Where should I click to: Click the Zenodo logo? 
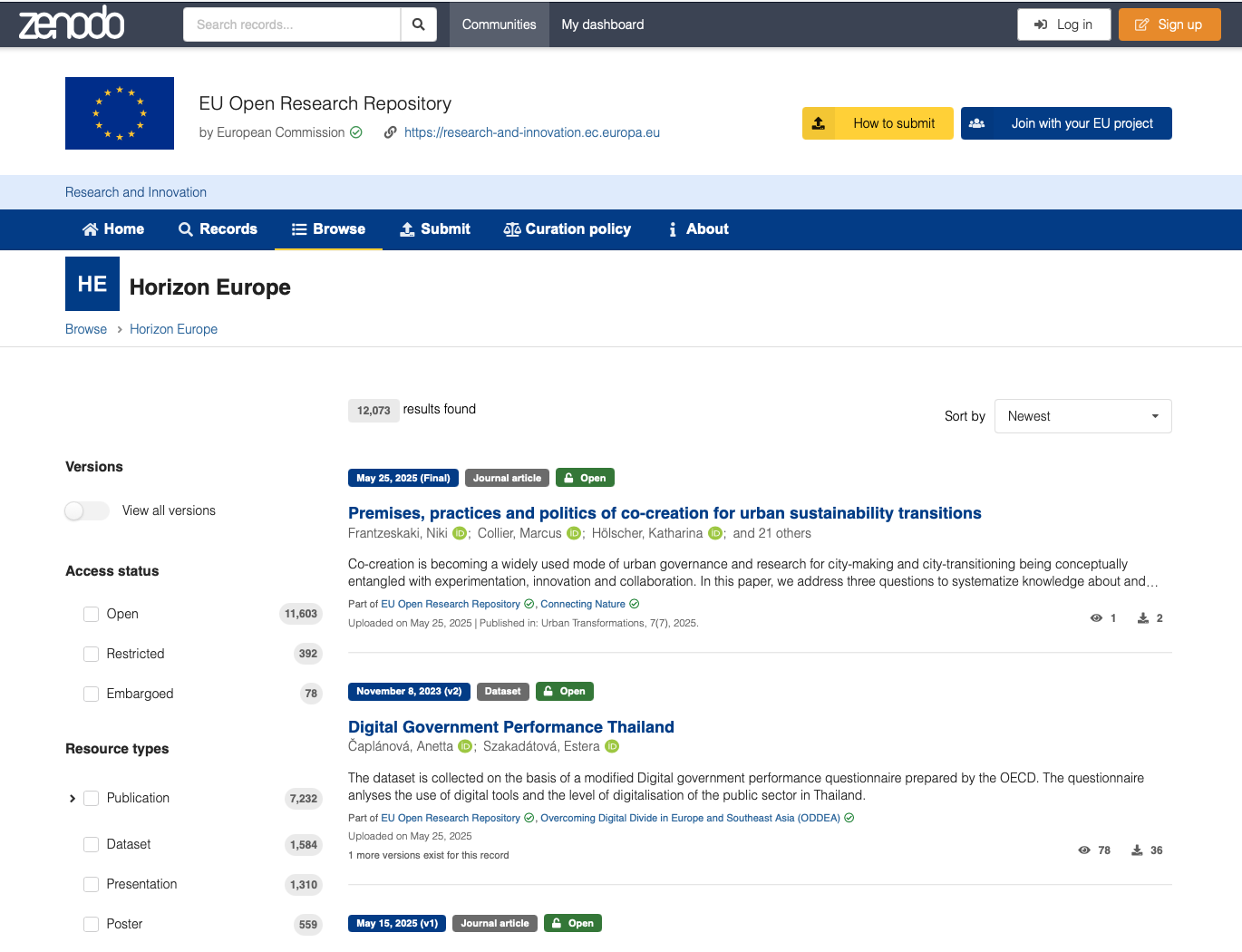click(x=72, y=24)
